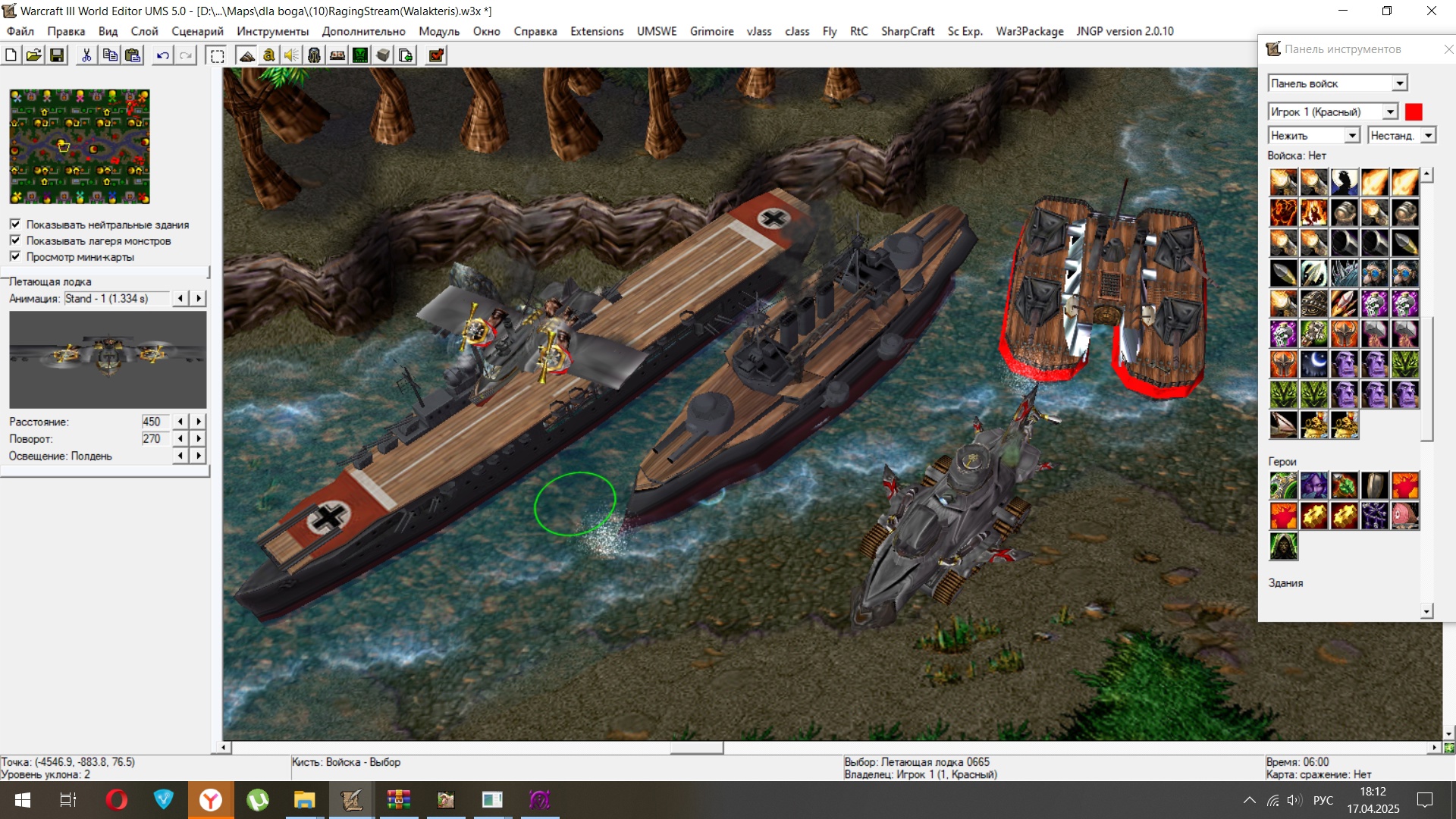Expand the Нежить race dropdown
This screenshot has height=819, width=1456.
point(1352,135)
